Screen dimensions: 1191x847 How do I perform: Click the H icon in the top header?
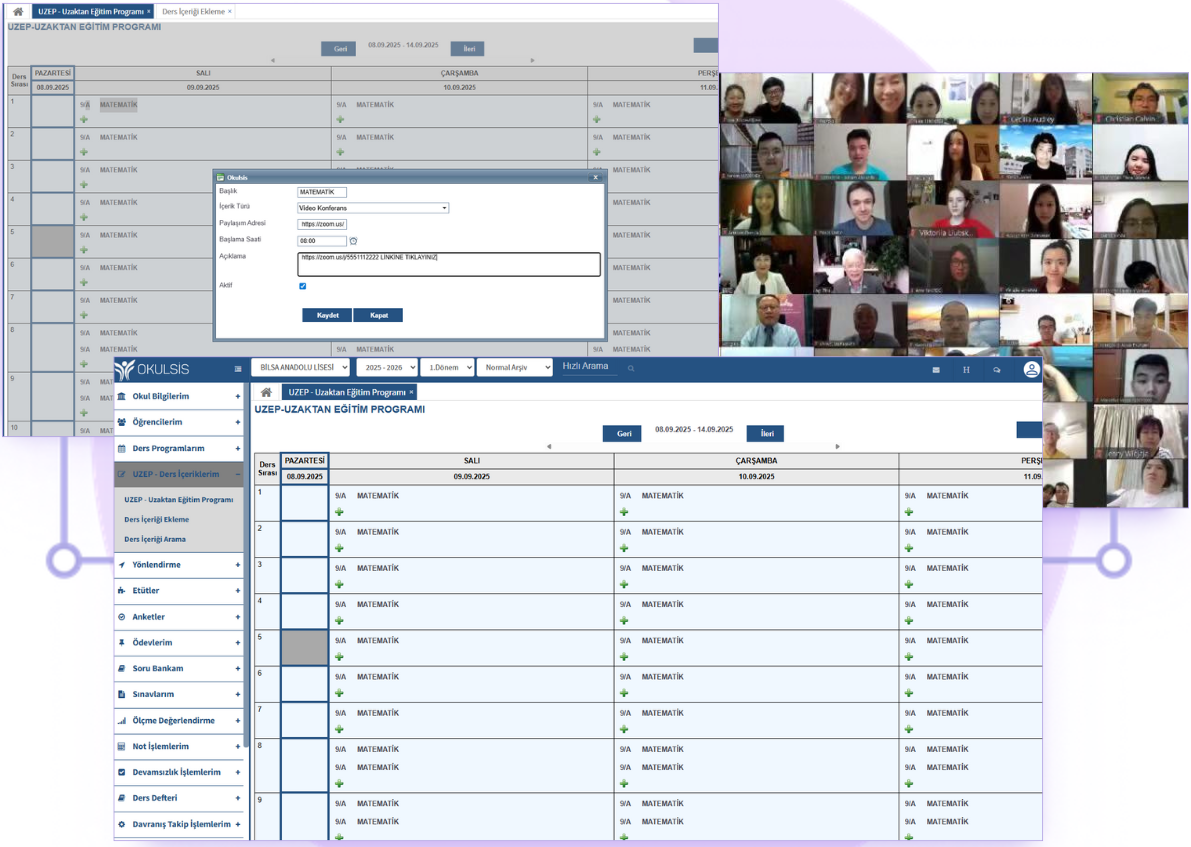[966, 370]
